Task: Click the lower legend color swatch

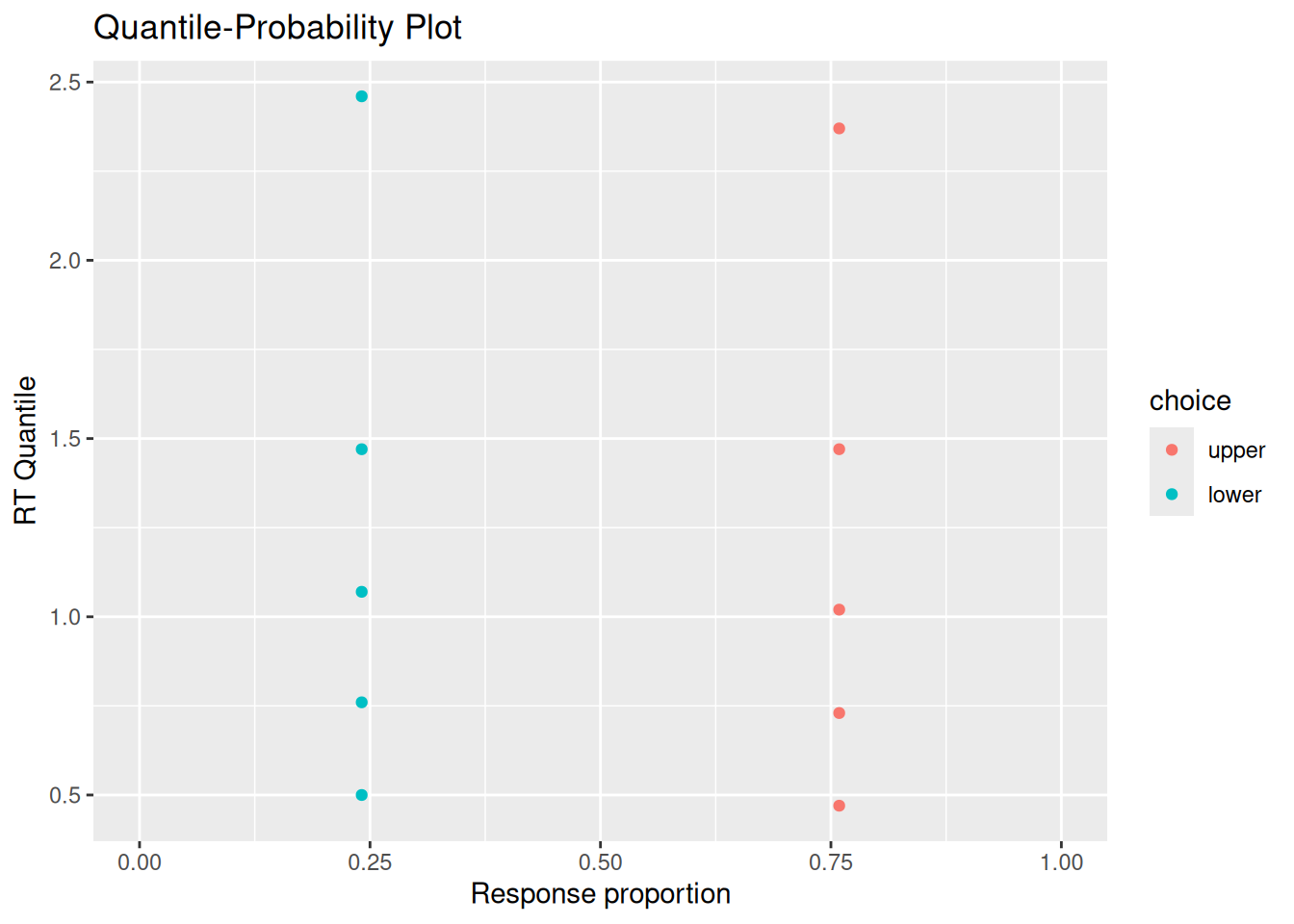Action: pos(1172,494)
